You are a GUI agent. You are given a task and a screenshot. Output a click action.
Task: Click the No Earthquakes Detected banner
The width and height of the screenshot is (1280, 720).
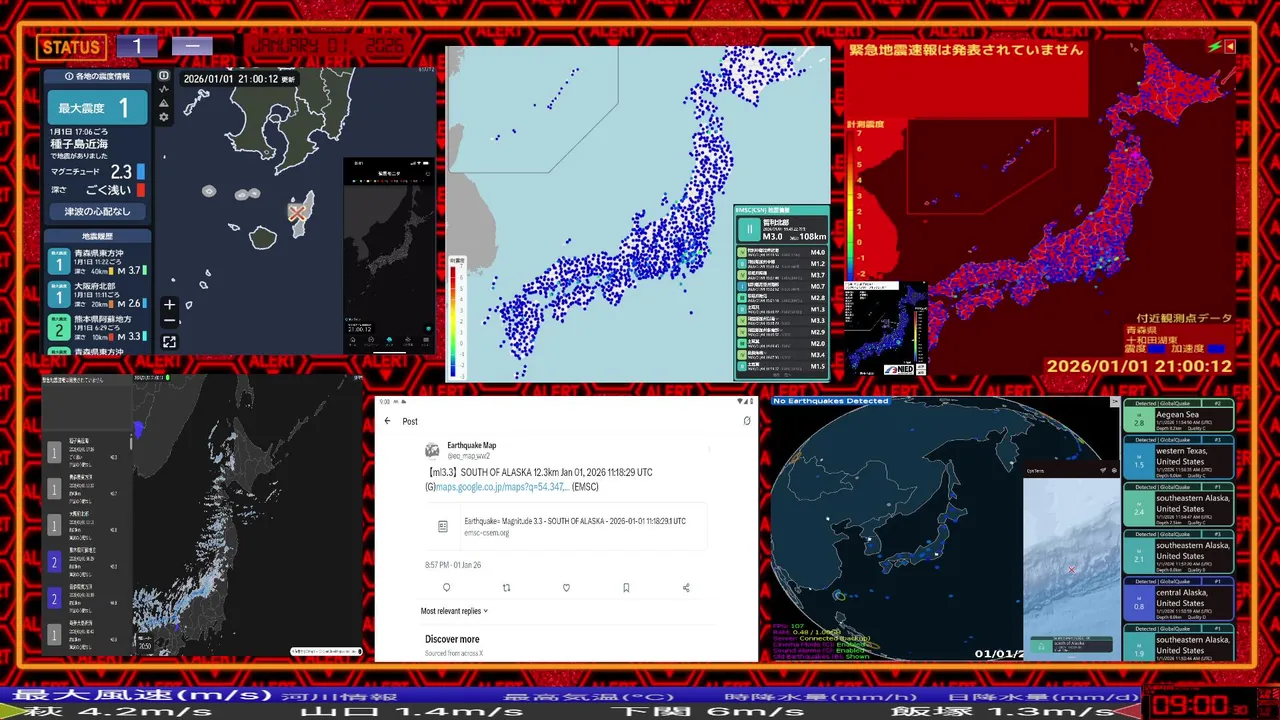coord(830,401)
